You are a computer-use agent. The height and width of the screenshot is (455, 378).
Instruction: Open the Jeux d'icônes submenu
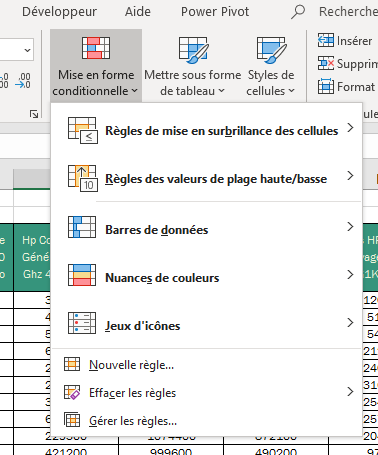207,325
